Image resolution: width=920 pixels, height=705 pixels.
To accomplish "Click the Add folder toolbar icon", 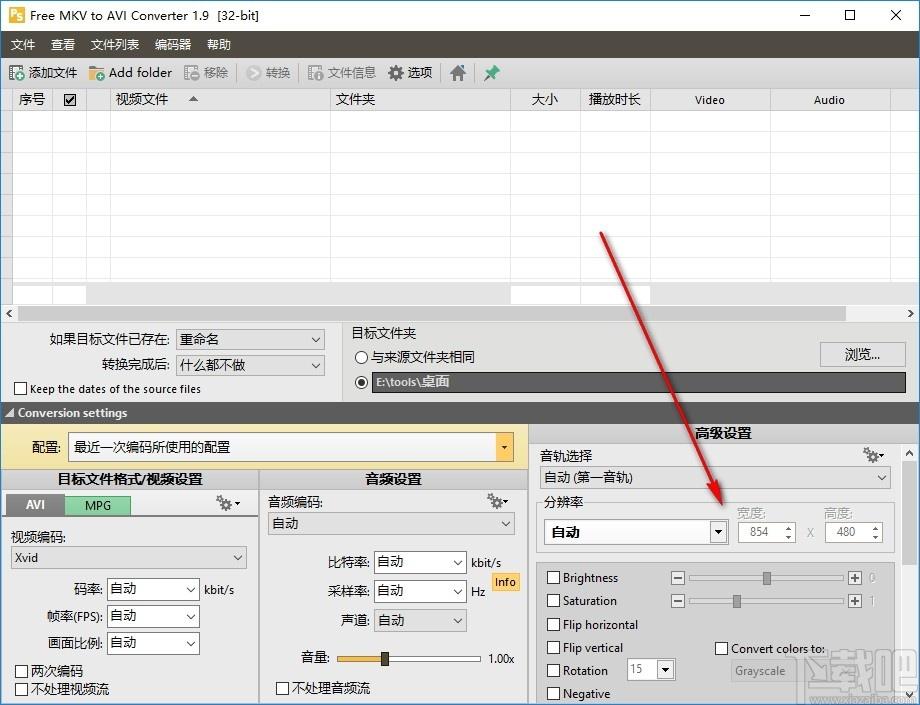I will point(96,73).
